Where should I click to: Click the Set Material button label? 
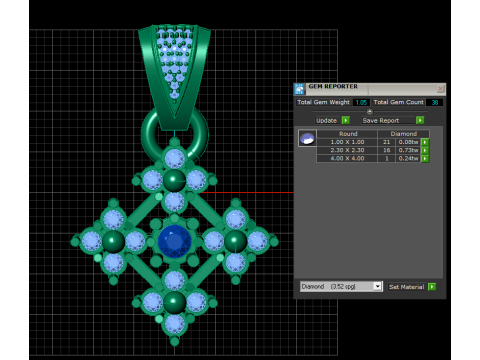pyautogui.click(x=407, y=287)
